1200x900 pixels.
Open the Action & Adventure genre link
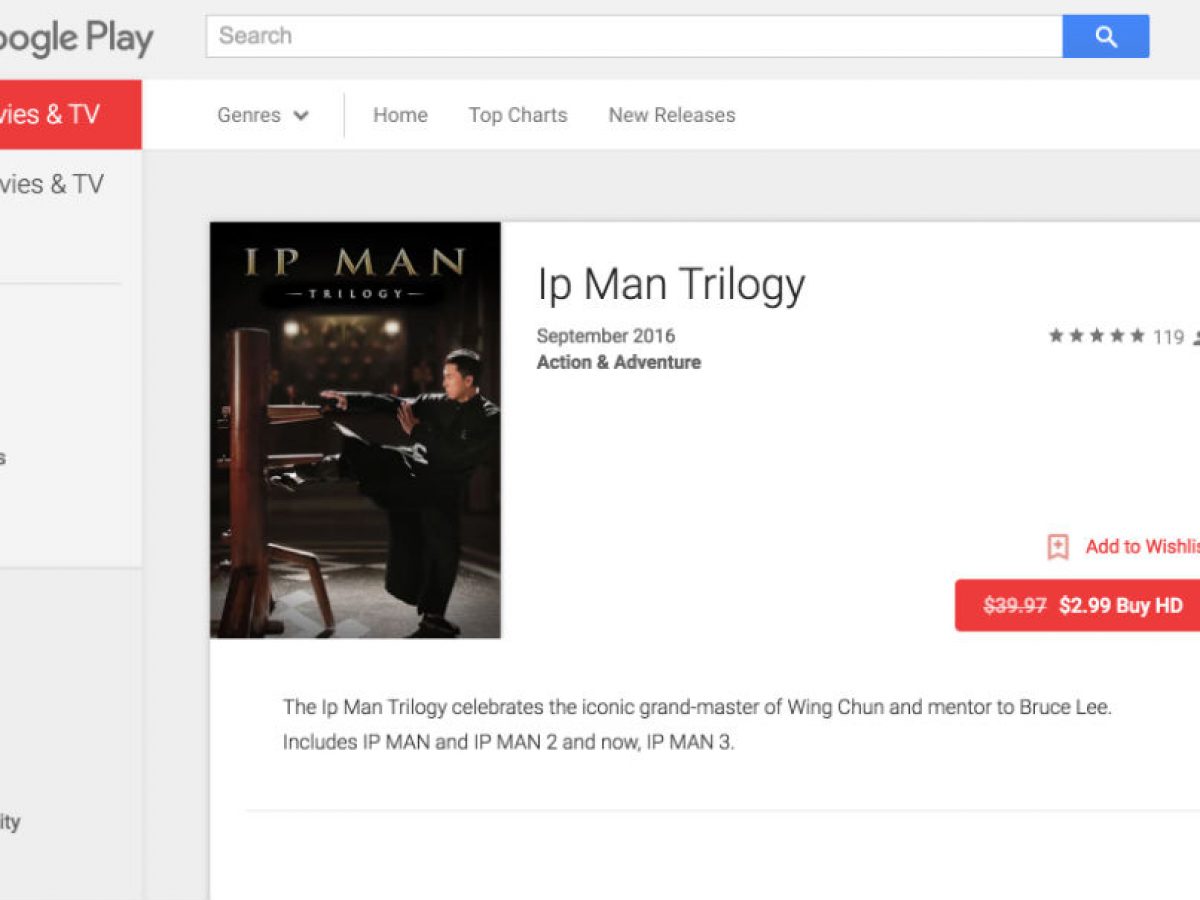click(x=619, y=362)
